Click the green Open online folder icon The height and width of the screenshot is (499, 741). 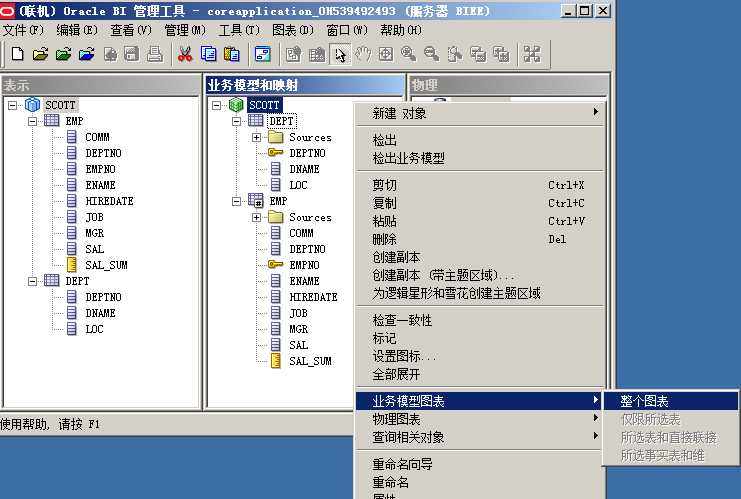63,54
